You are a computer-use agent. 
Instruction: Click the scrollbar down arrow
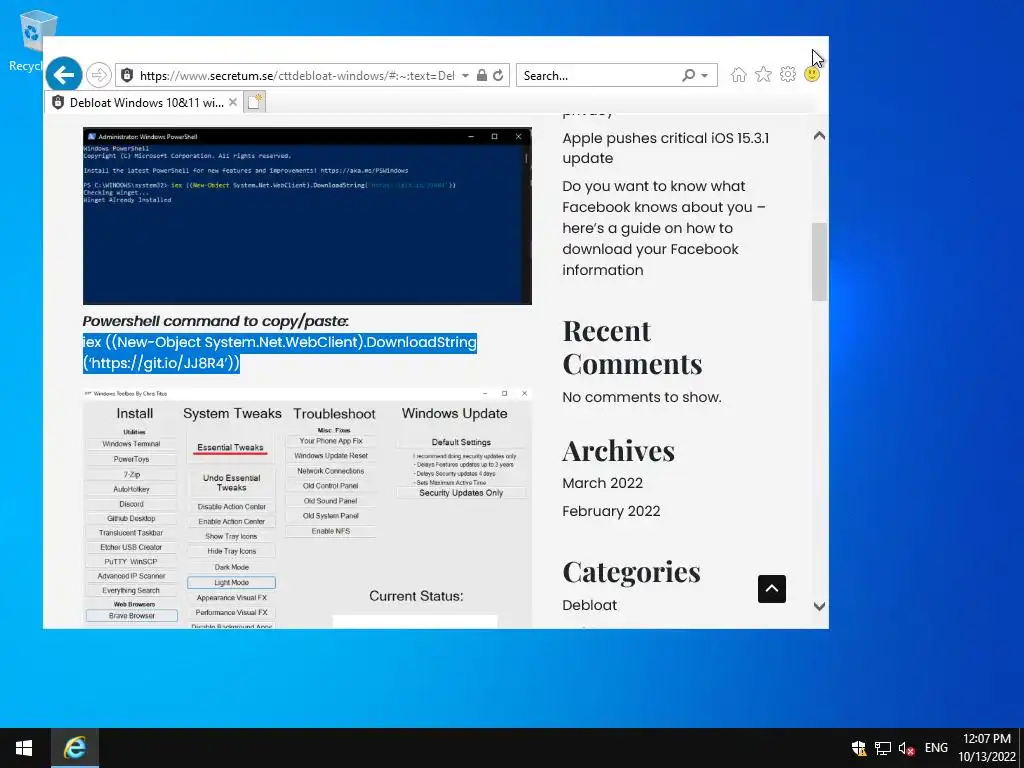(x=819, y=606)
